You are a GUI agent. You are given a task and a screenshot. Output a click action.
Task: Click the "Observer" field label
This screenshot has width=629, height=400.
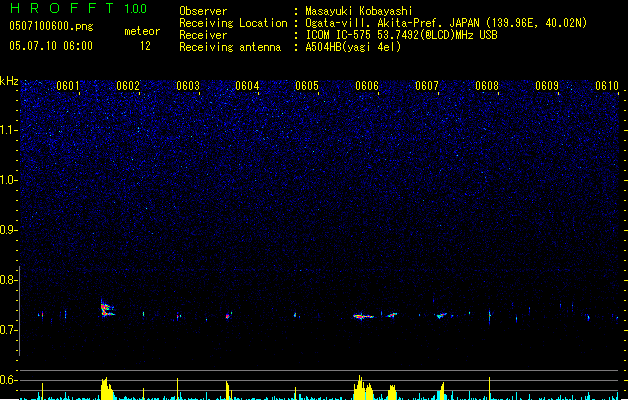click(203, 11)
